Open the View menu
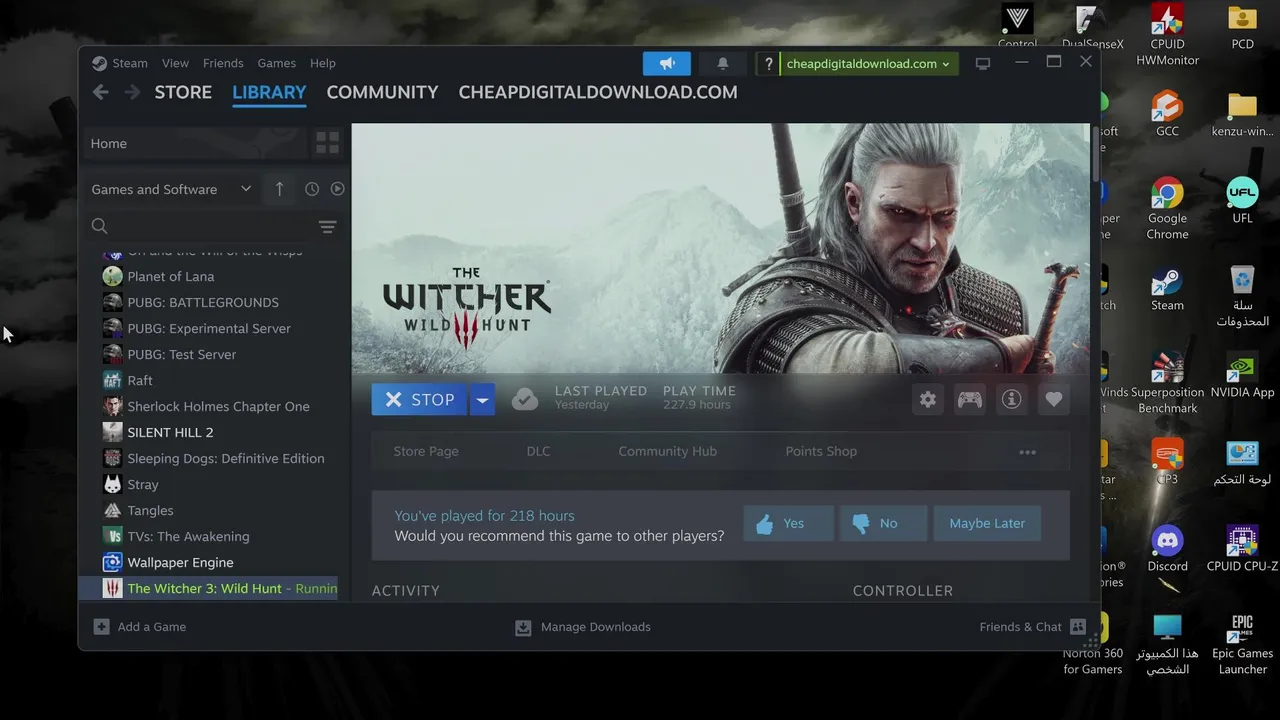This screenshot has height=720, width=1280. [x=175, y=63]
